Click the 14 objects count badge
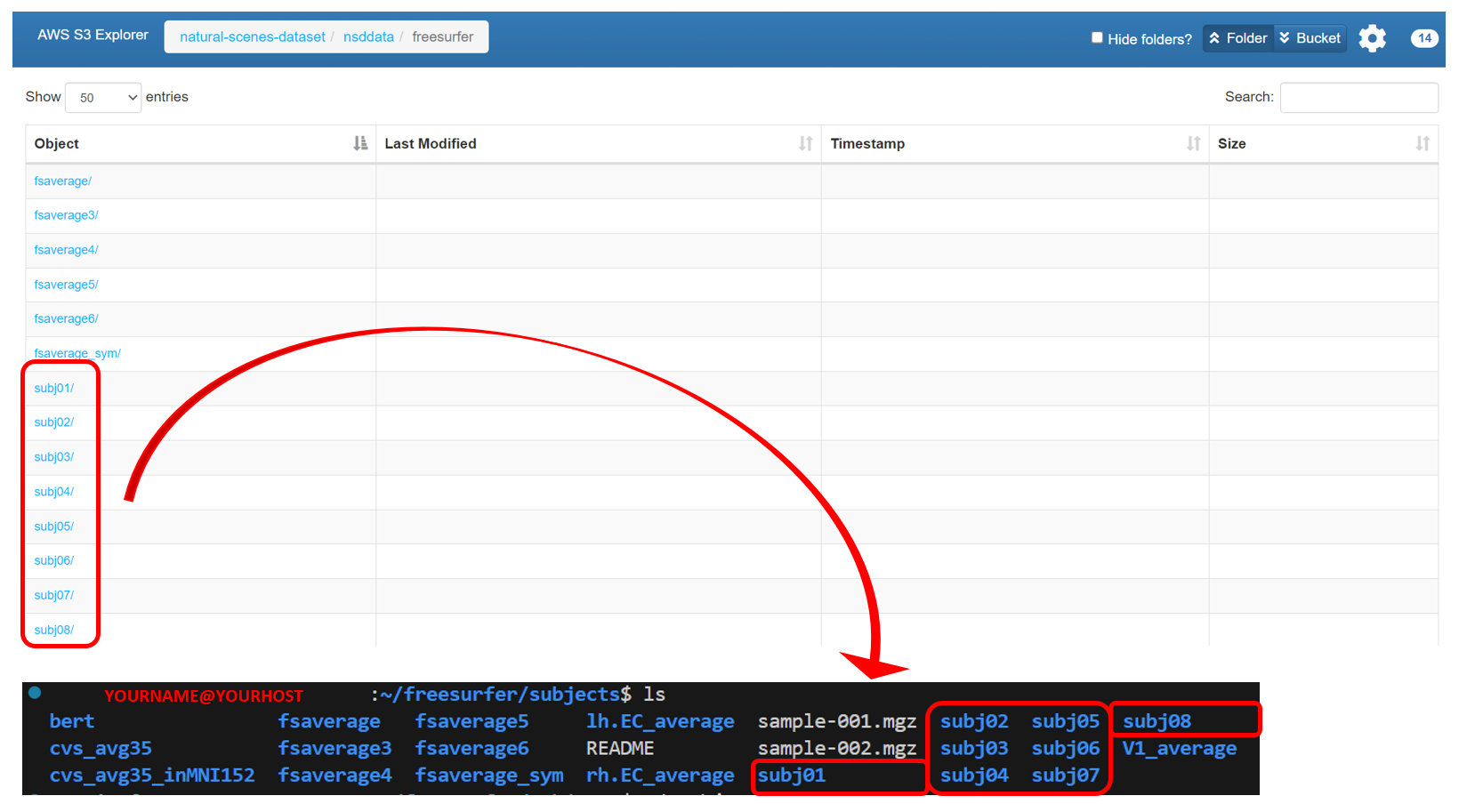This screenshot has height=812, width=1475. click(x=1423, y=38)
